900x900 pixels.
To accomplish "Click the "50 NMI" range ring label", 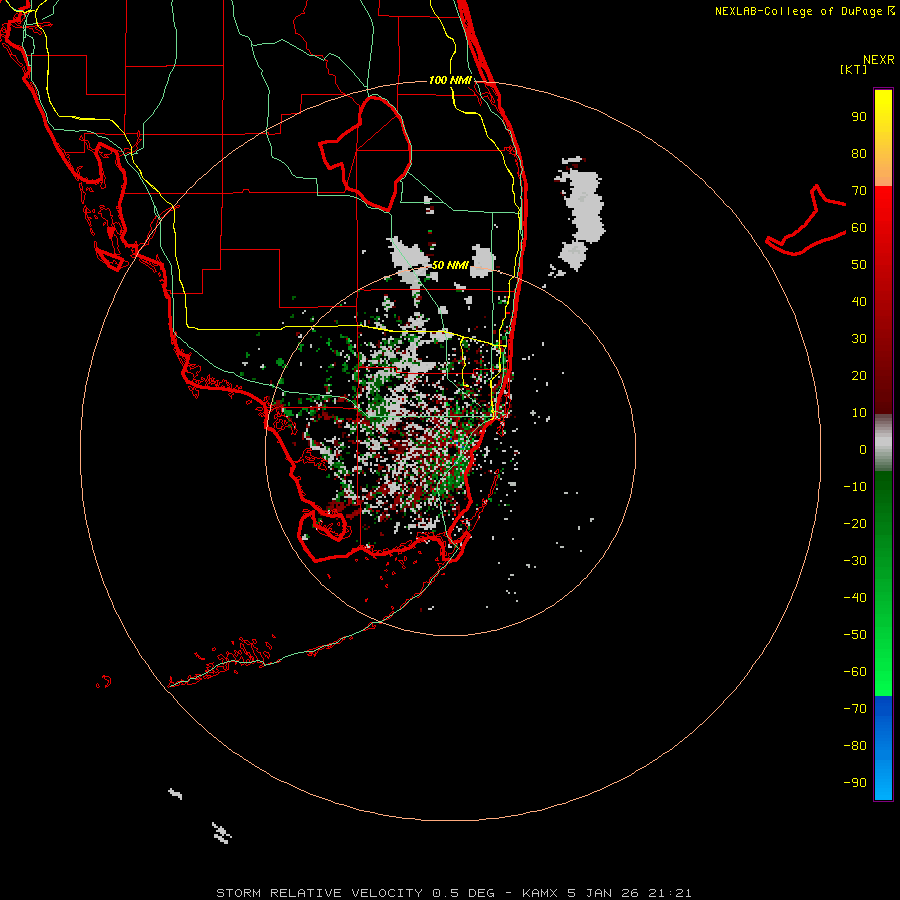I will pos(451,265).
